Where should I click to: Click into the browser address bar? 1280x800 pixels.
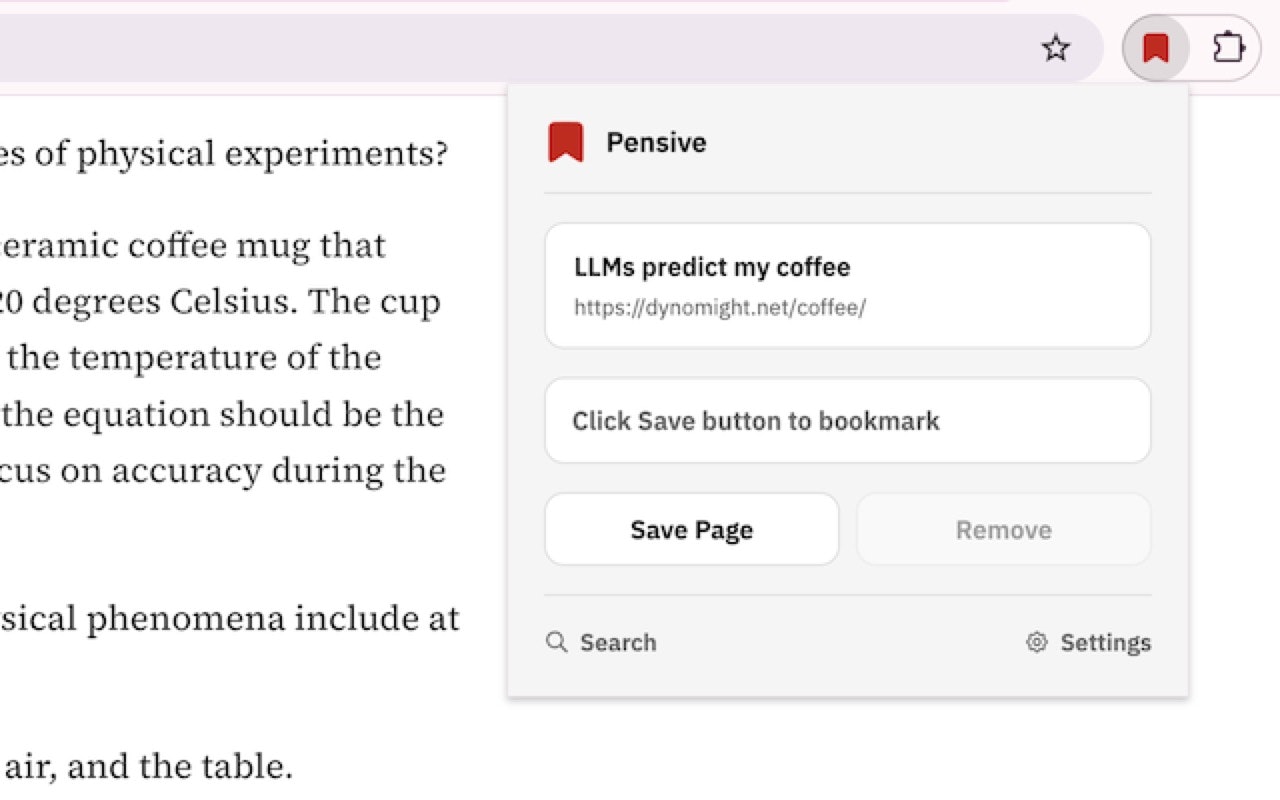point(500,48)
